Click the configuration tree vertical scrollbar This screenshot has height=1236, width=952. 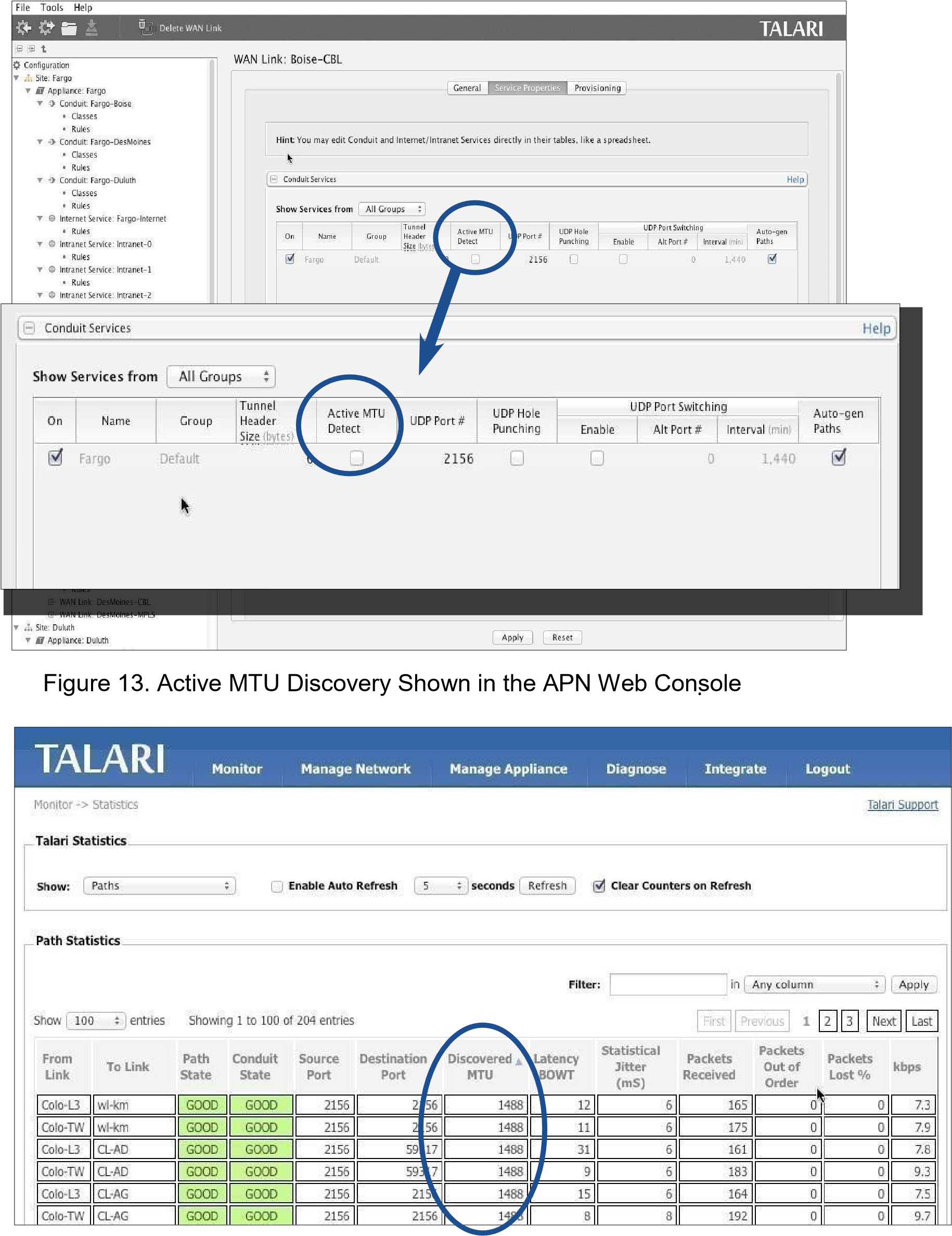tap(212, 181)
